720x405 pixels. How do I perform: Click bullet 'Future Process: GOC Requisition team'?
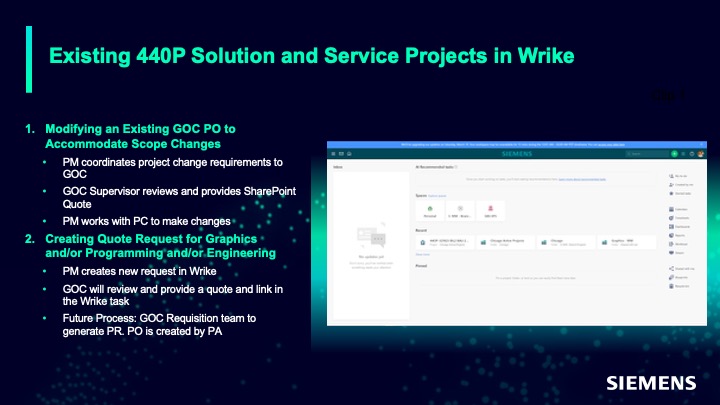pos(159,325)
